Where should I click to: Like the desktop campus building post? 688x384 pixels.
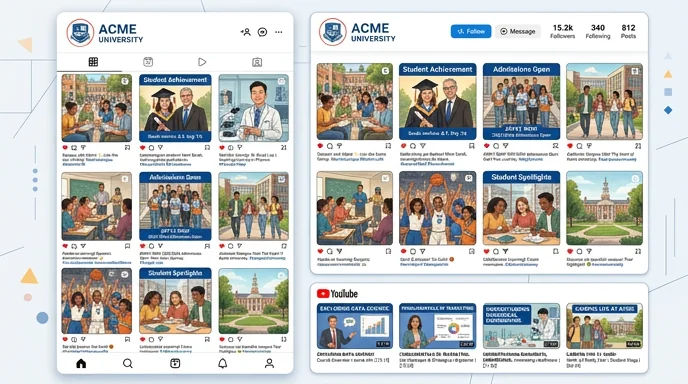[x=570, y=251]
